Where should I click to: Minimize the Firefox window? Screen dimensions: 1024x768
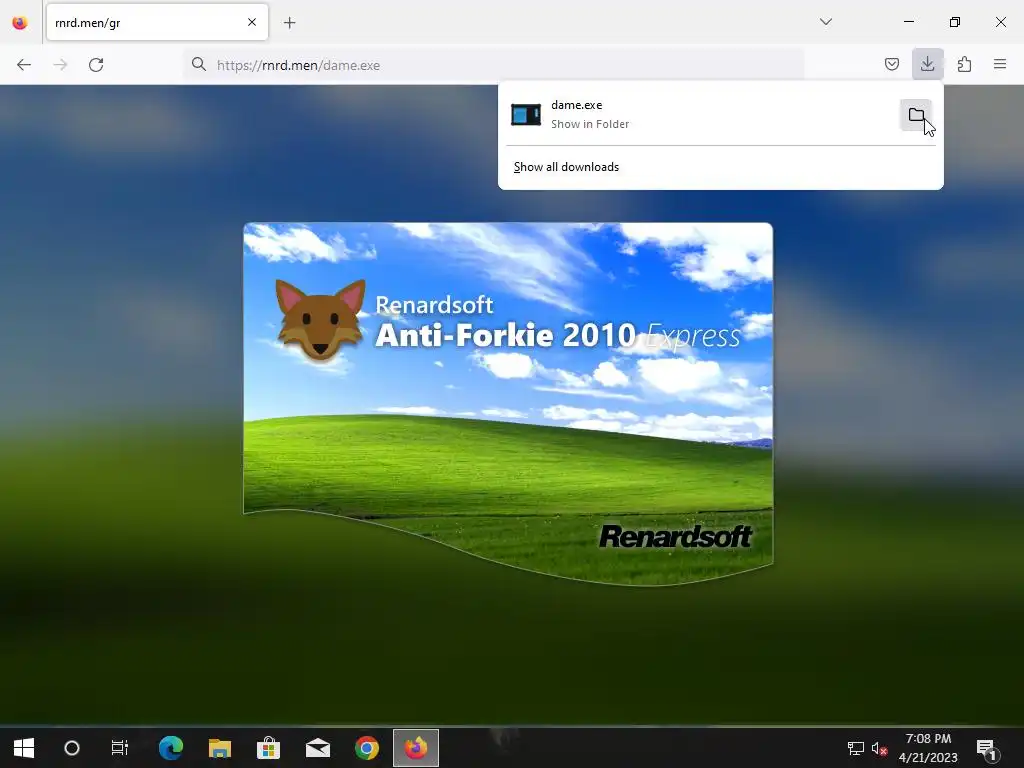tap(908, 22)
